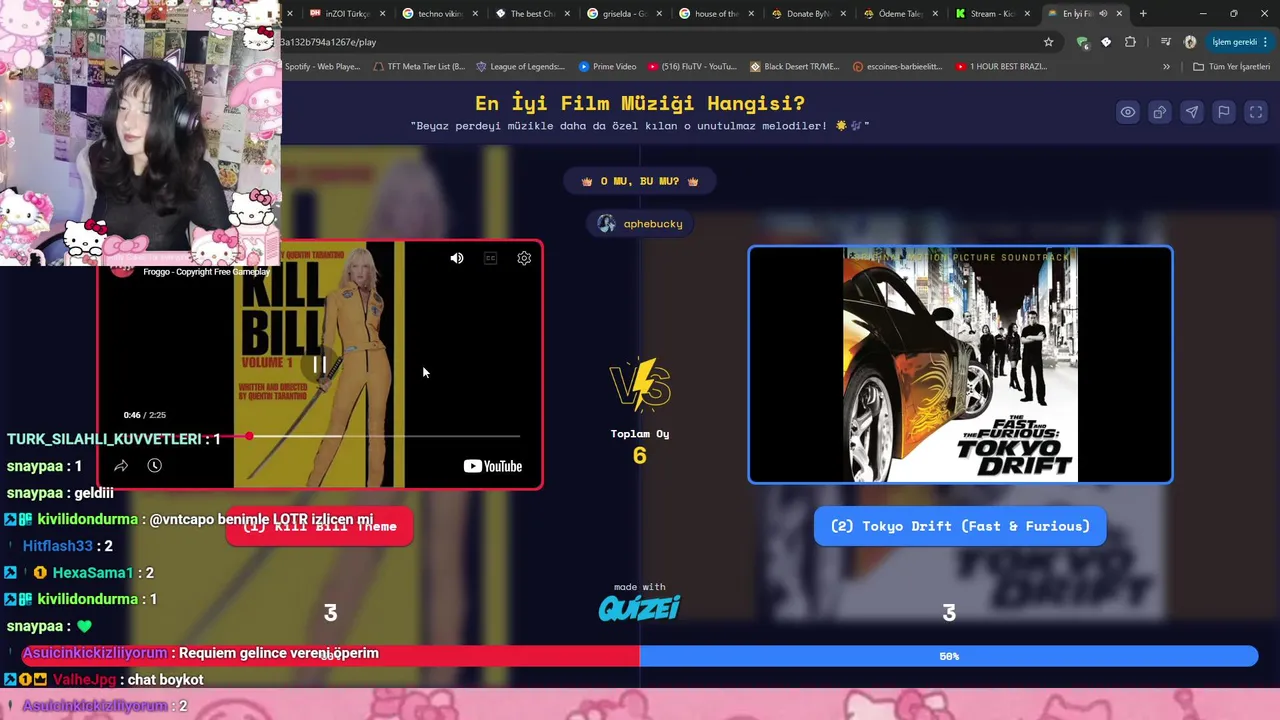This screenshot has height=720, width=1280.
Task: Click the flag report icon
Action: [1224, 112]
